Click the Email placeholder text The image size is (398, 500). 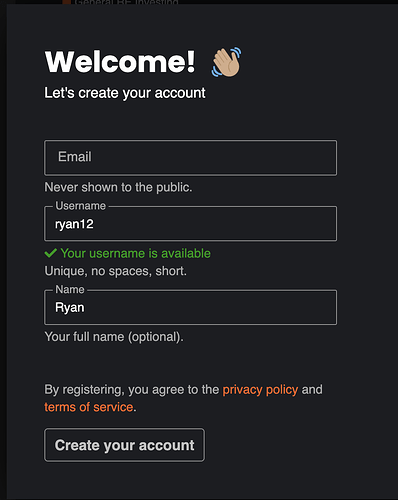[x=75, y=157]
